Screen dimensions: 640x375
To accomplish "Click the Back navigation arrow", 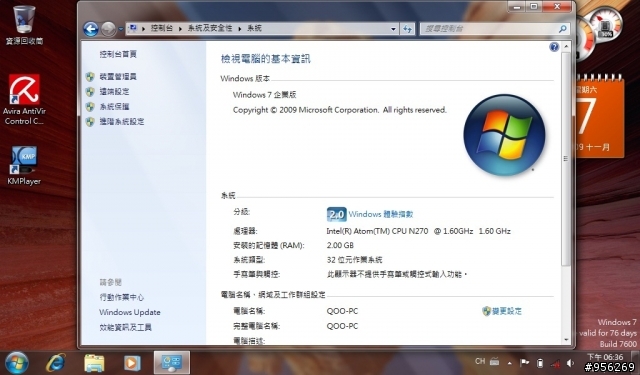I will point(91,29).
